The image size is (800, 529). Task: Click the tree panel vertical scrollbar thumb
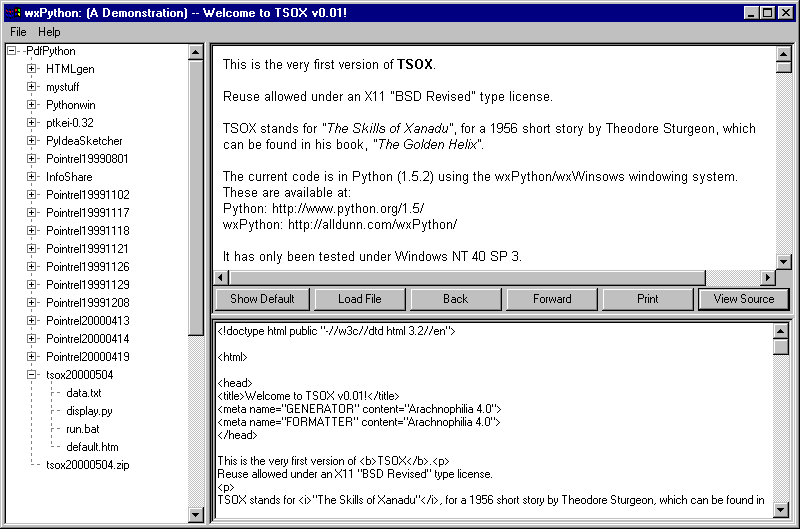(196, 197)
